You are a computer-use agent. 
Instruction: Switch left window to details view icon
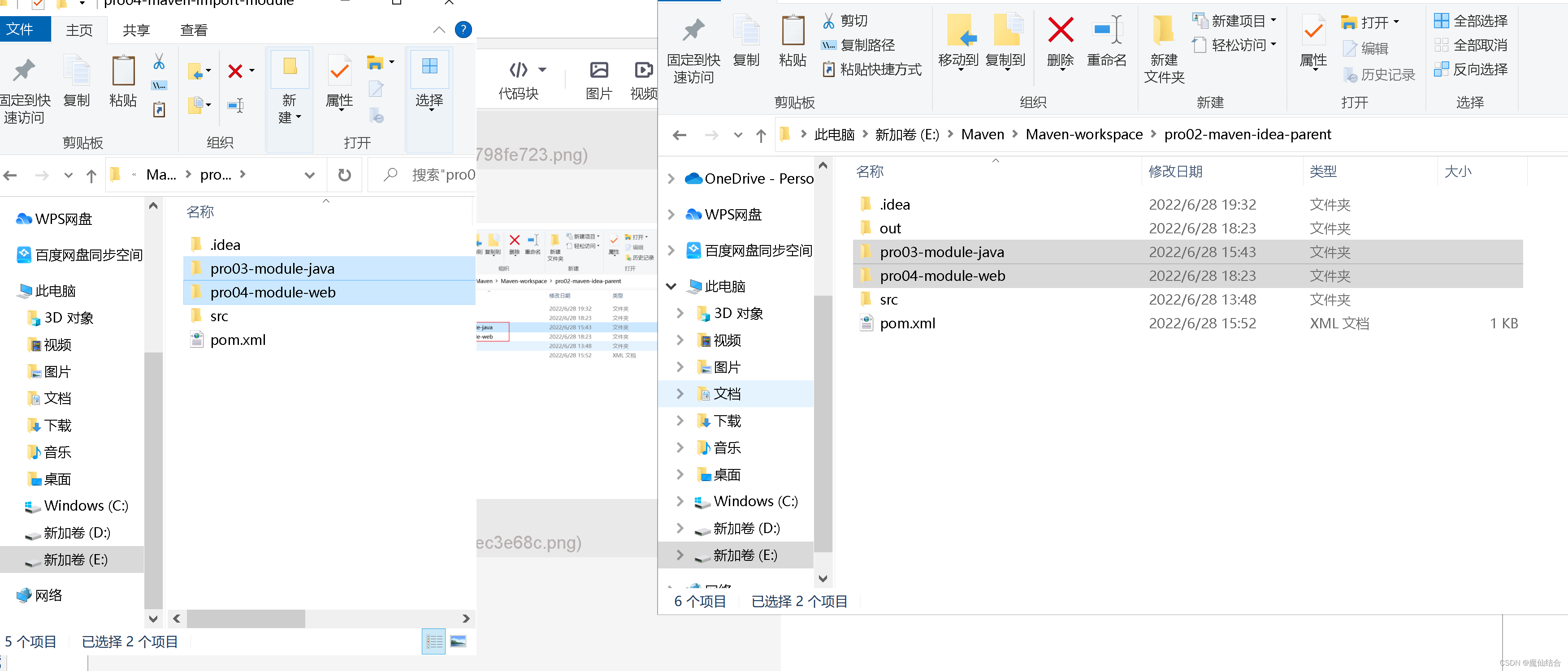pos(433,641)
